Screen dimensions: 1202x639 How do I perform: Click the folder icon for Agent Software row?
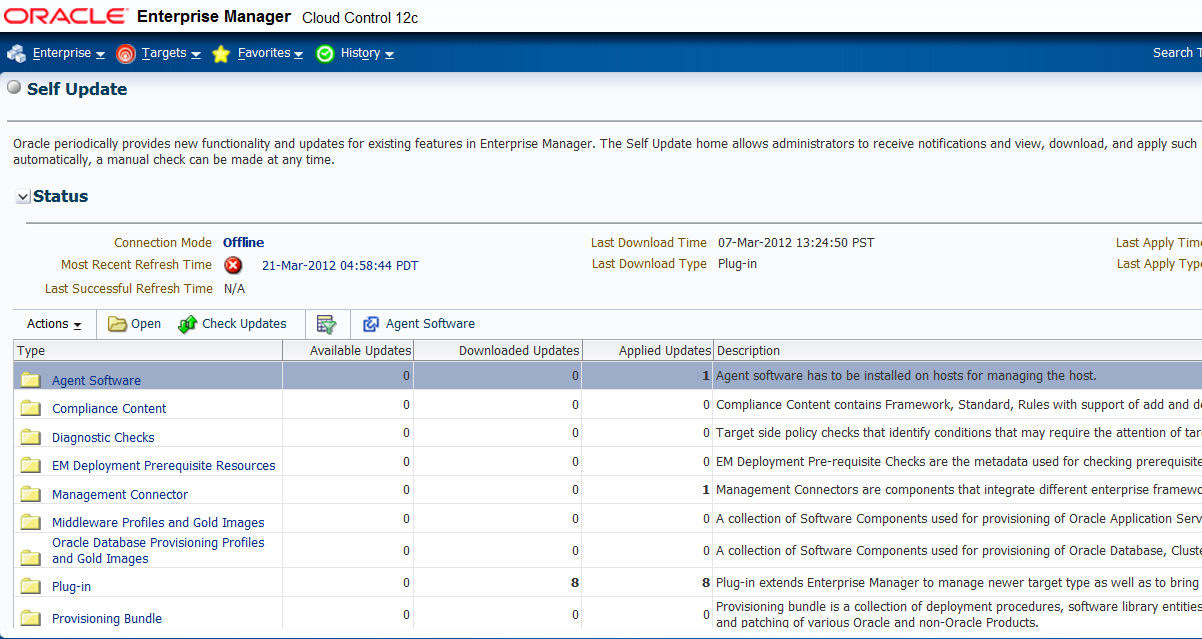click(x=30, y=380)
